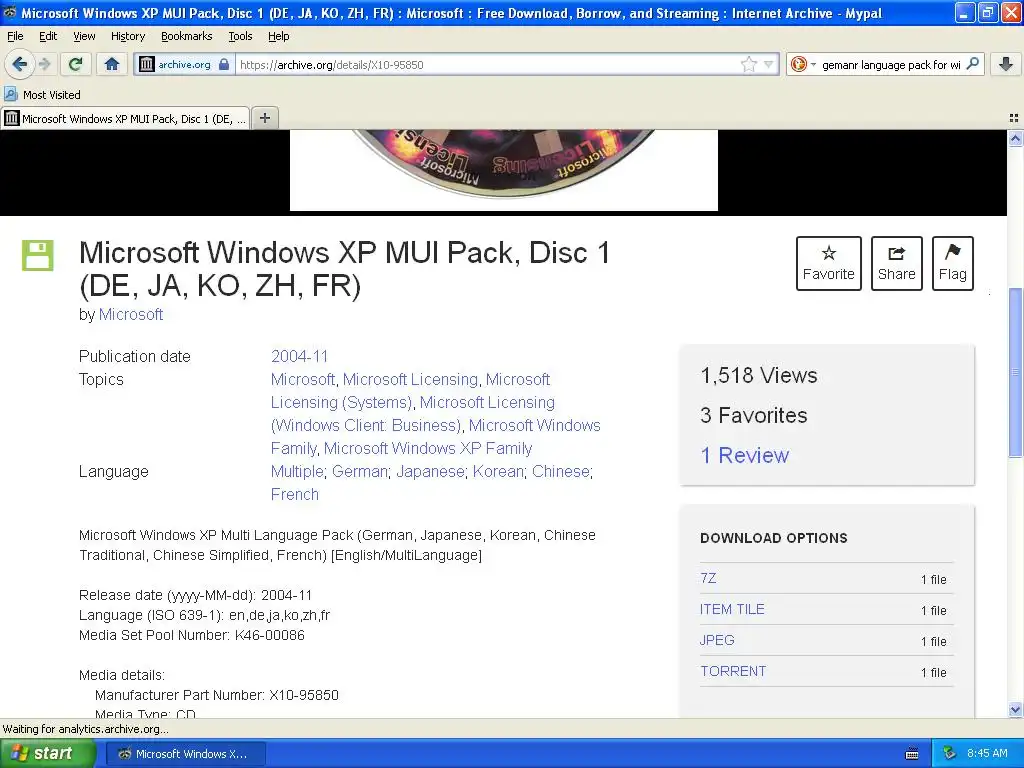Click the 8:45 AM taskbar clock
This screenshot has height=768, width=1024.
point(987,754)
